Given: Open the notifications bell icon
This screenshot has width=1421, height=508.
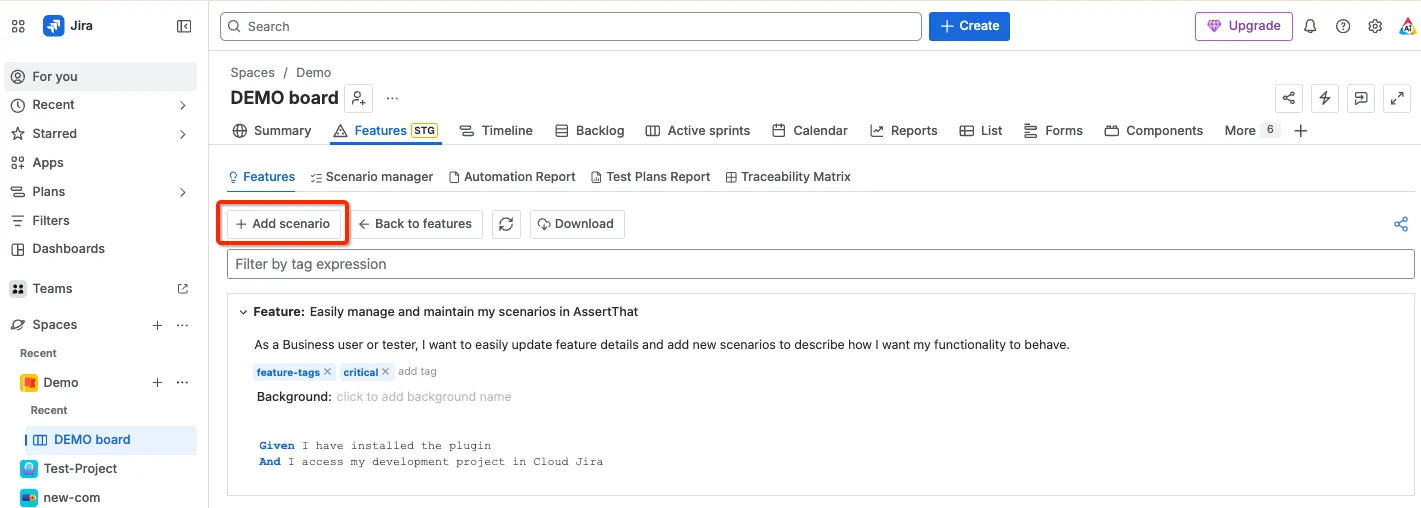Looking at the screenshot, I should (1310, 26).
